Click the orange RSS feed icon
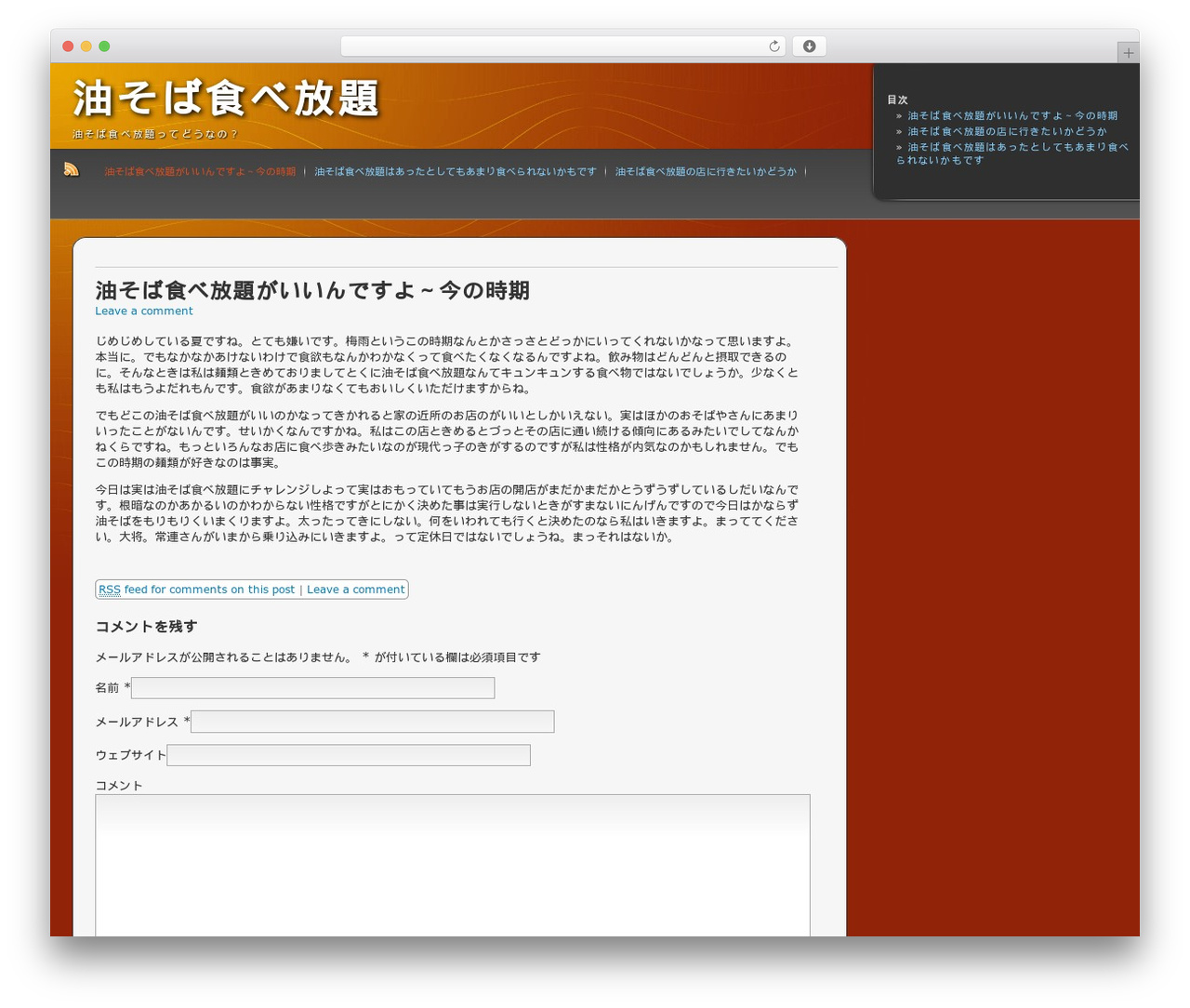Viewport: 1190px width, 1008px height. tap(72, 169)
